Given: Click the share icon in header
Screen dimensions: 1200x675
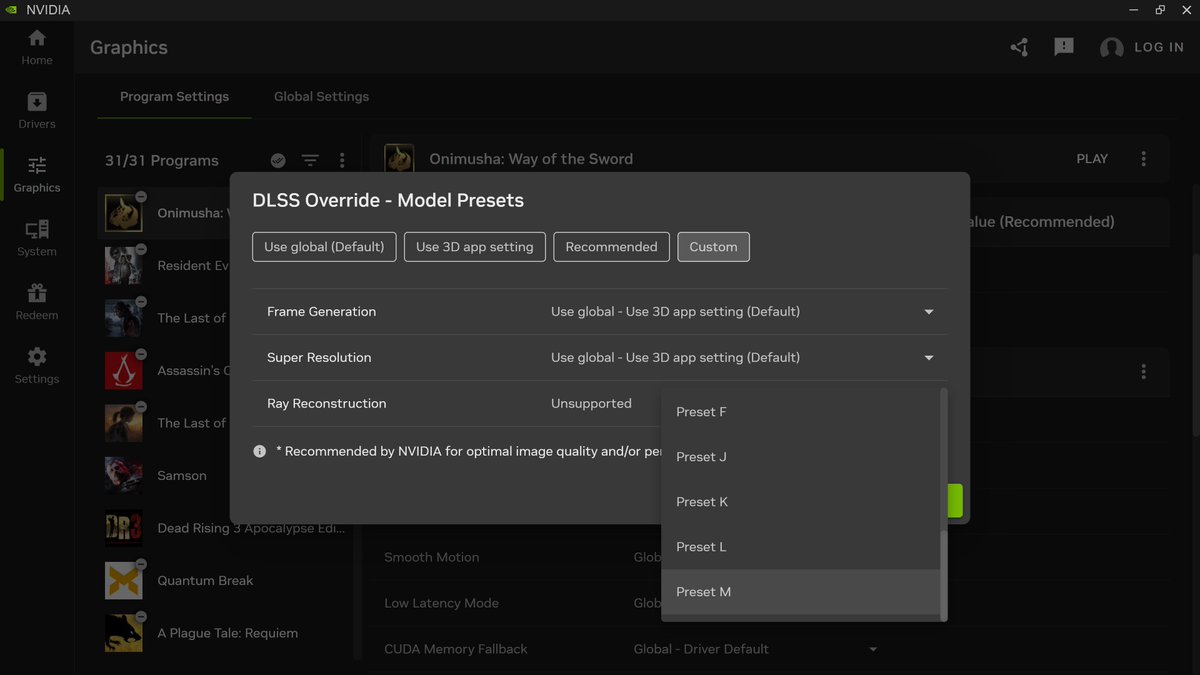Looking at the screenshot, I should click(x=1019, y=47).
